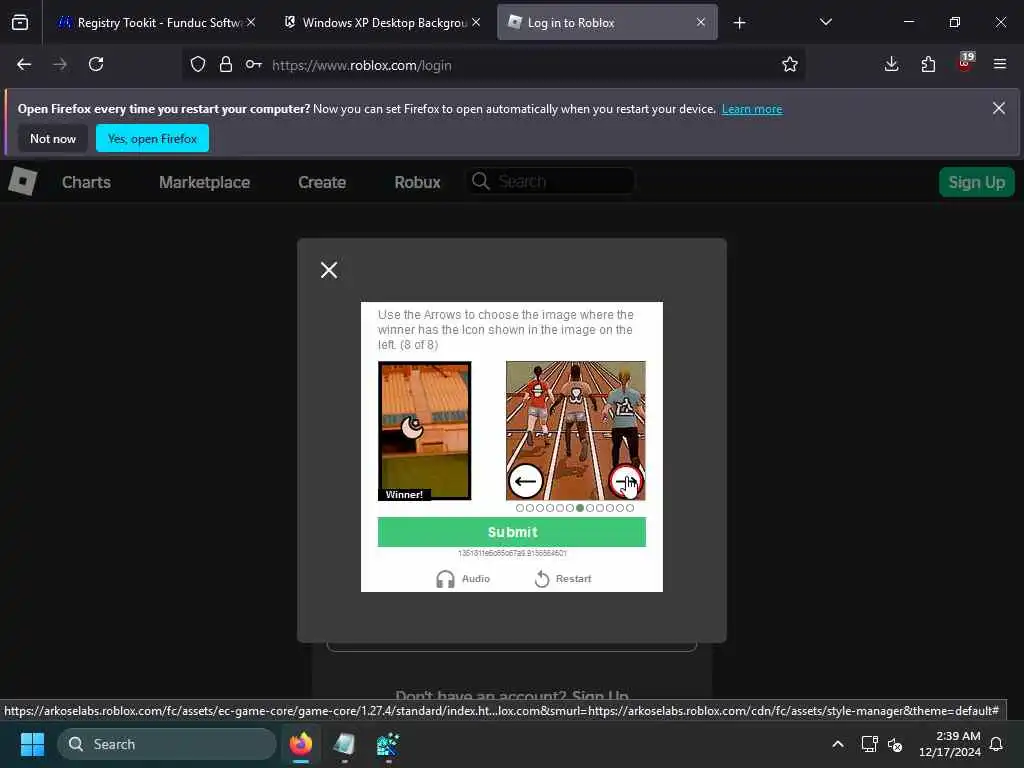Open the Downloads panel

891,64
